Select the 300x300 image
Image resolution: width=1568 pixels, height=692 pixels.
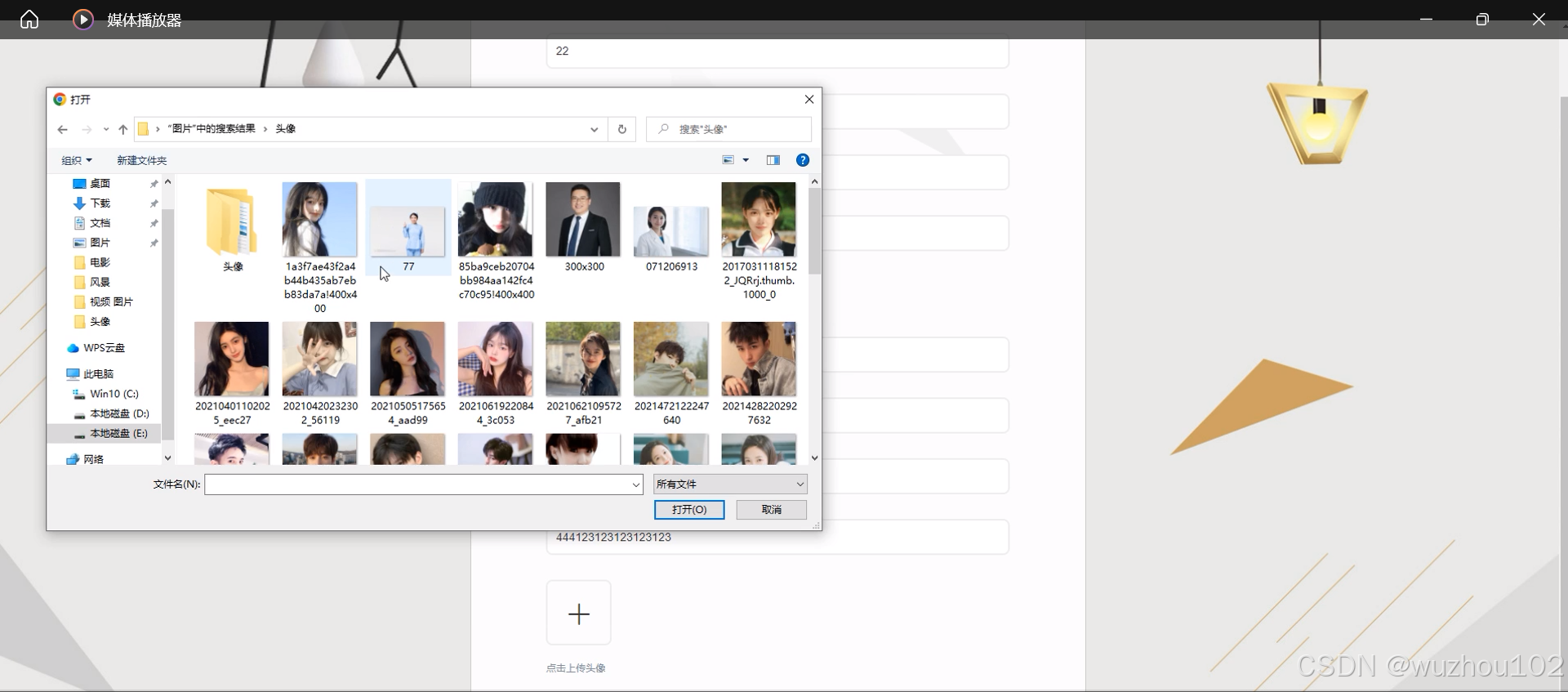(583, 228)
